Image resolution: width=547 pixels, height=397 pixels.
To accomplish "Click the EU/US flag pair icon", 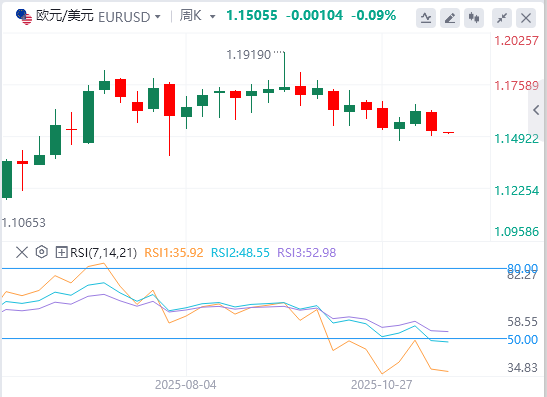I will [24, 16].
